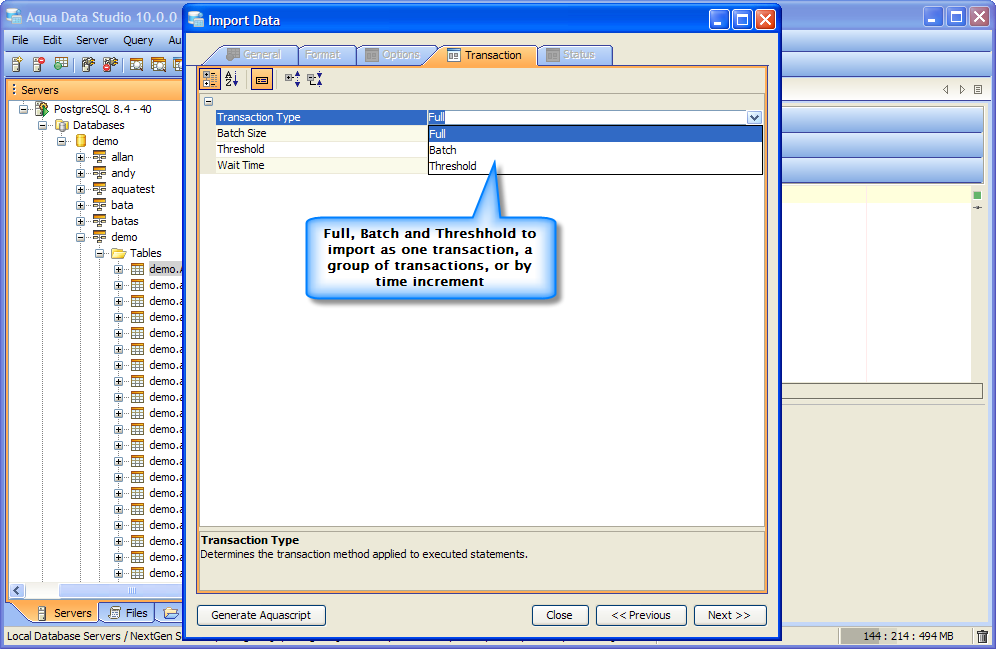Expand the bata schema node
Viewport: 996px width, 649px height.
tap(81, 205)
